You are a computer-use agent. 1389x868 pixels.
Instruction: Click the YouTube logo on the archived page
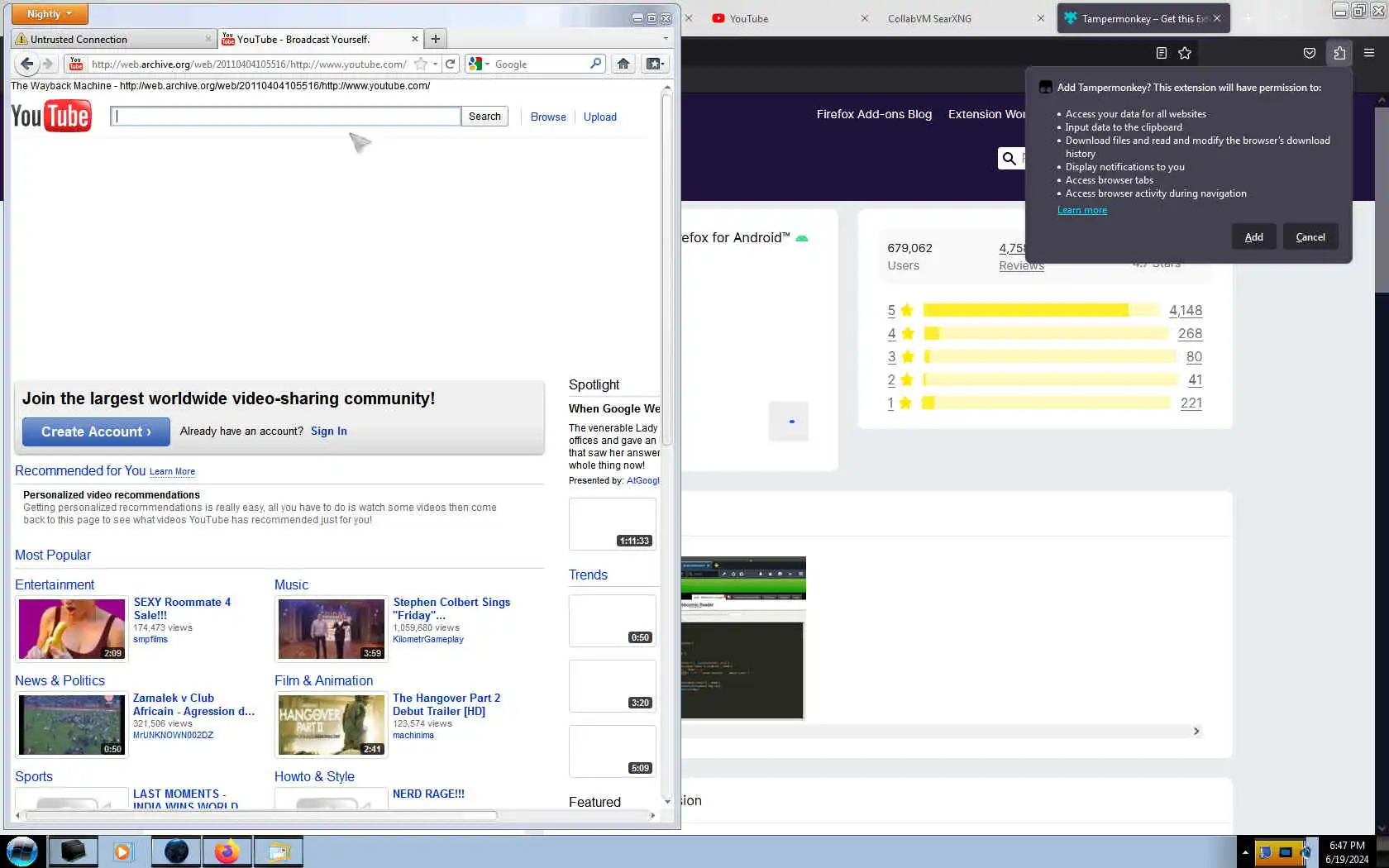(x=51, y=117)
